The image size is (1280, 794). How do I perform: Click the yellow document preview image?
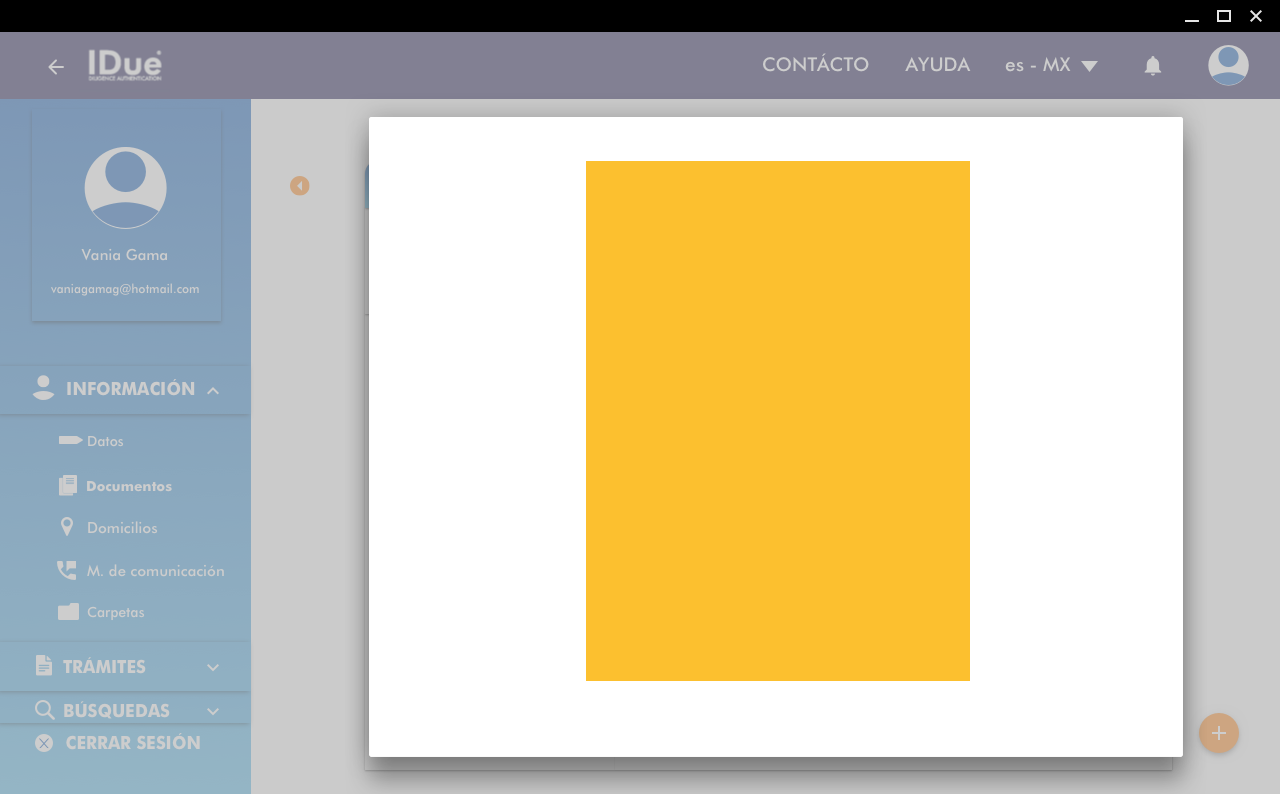tap(777, 421)
